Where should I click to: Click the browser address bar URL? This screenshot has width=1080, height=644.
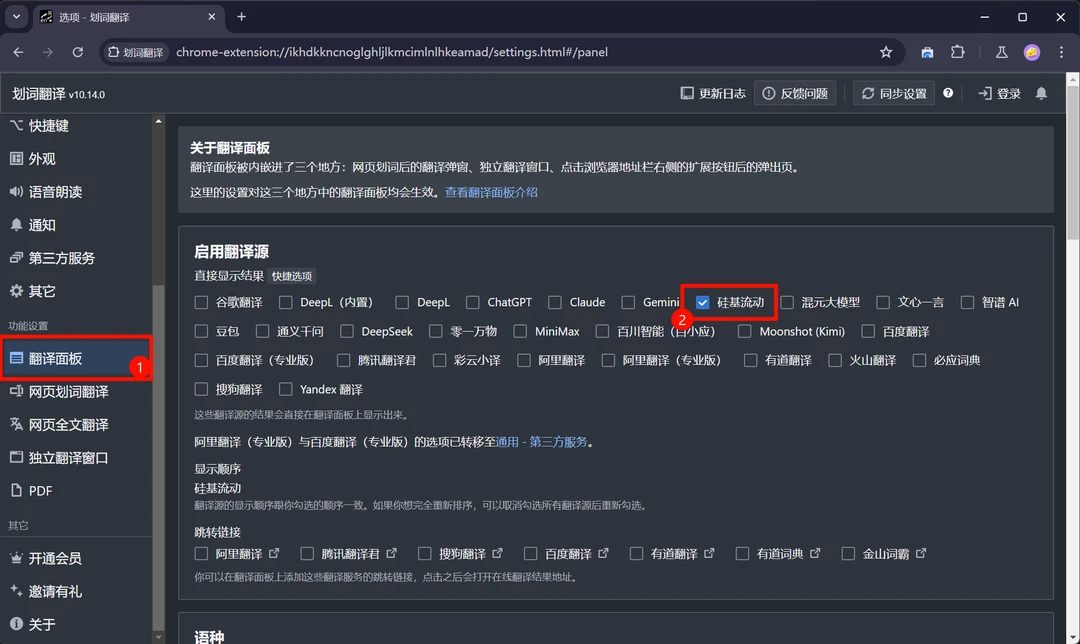[x=391, y=52]
